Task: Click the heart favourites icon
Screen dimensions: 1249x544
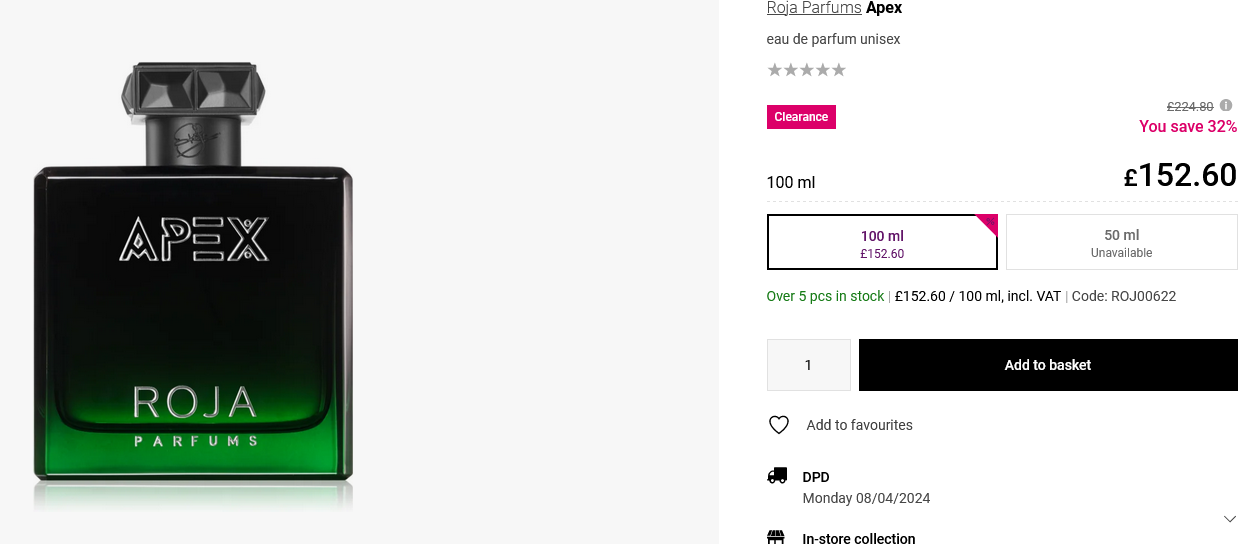Action: [779, 425]
